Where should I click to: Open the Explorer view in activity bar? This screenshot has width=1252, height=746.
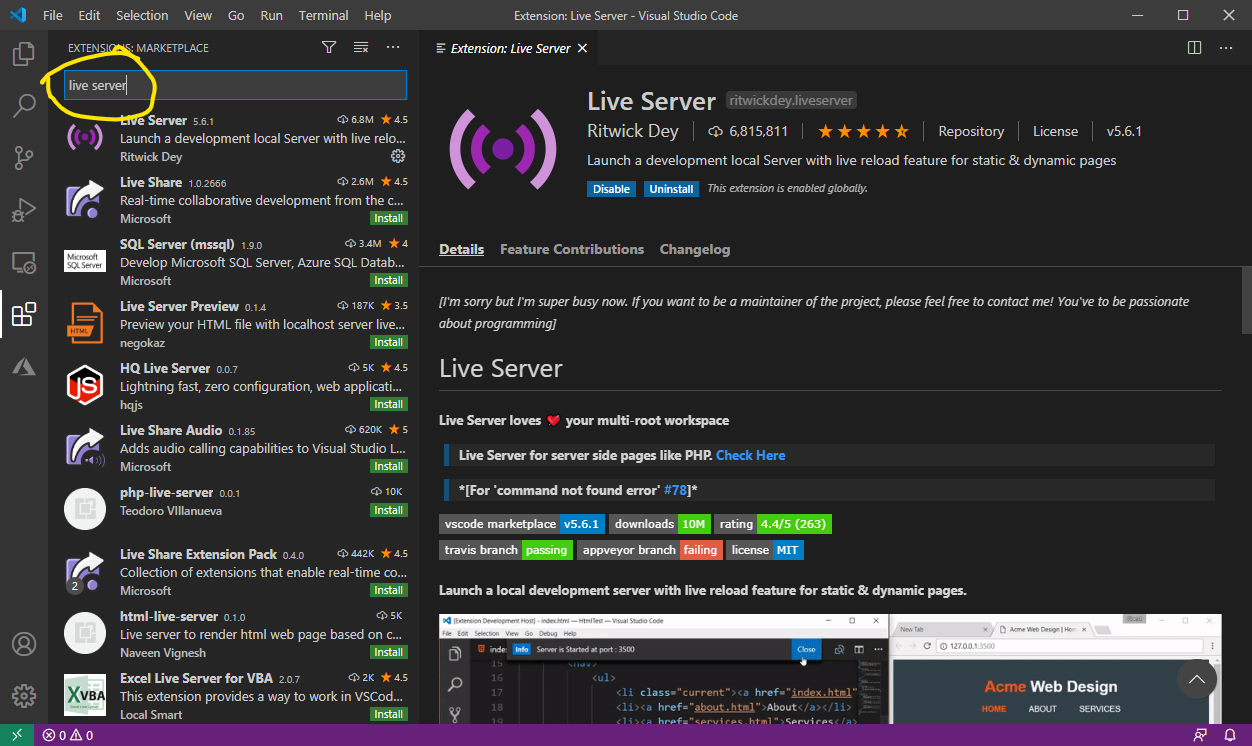(x=24, y=54)
